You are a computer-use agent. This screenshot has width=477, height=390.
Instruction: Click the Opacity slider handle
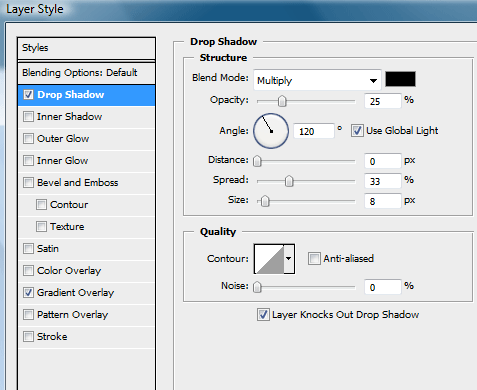pyautogui.click(x=282, y=101)
